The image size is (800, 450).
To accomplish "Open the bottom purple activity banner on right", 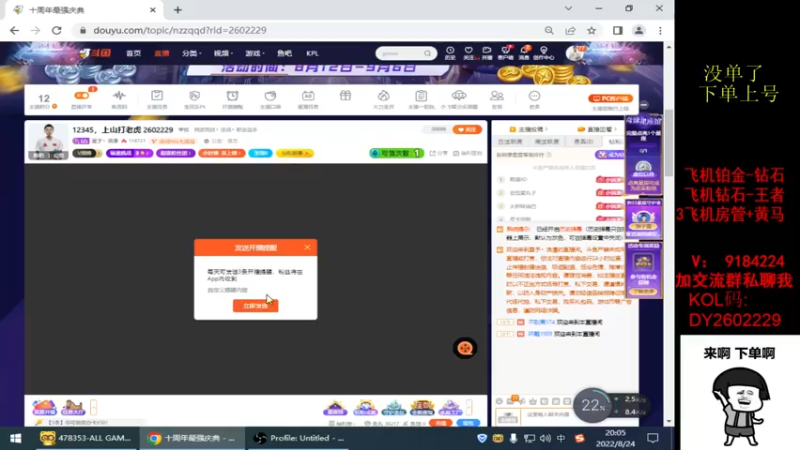I will point(643,270).
